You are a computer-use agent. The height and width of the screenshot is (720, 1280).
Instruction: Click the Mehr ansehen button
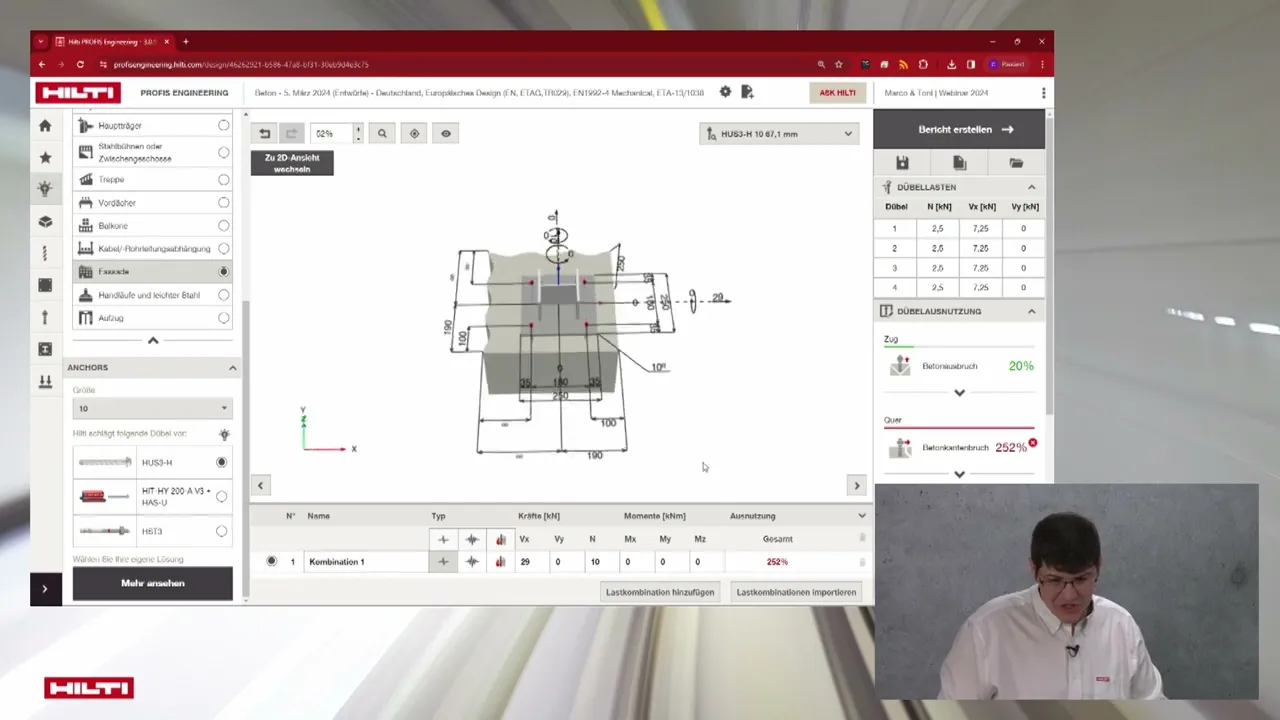click(153, 583)
